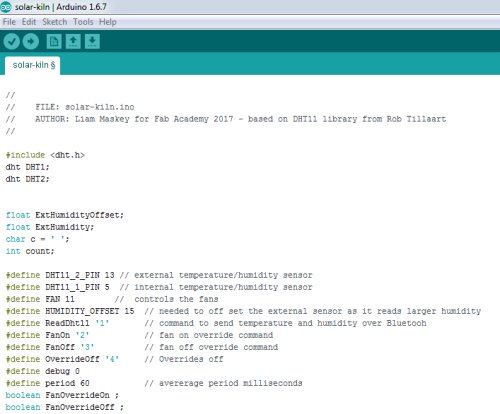
Task: Click the 'fan off override command' comment
Action: pos(218,347)
